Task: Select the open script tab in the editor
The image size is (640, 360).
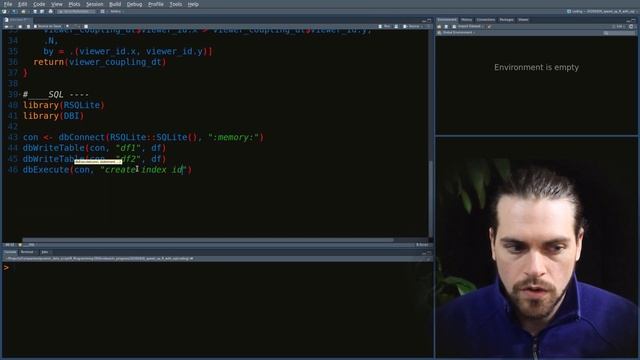Action: click(x=17, y=20)
